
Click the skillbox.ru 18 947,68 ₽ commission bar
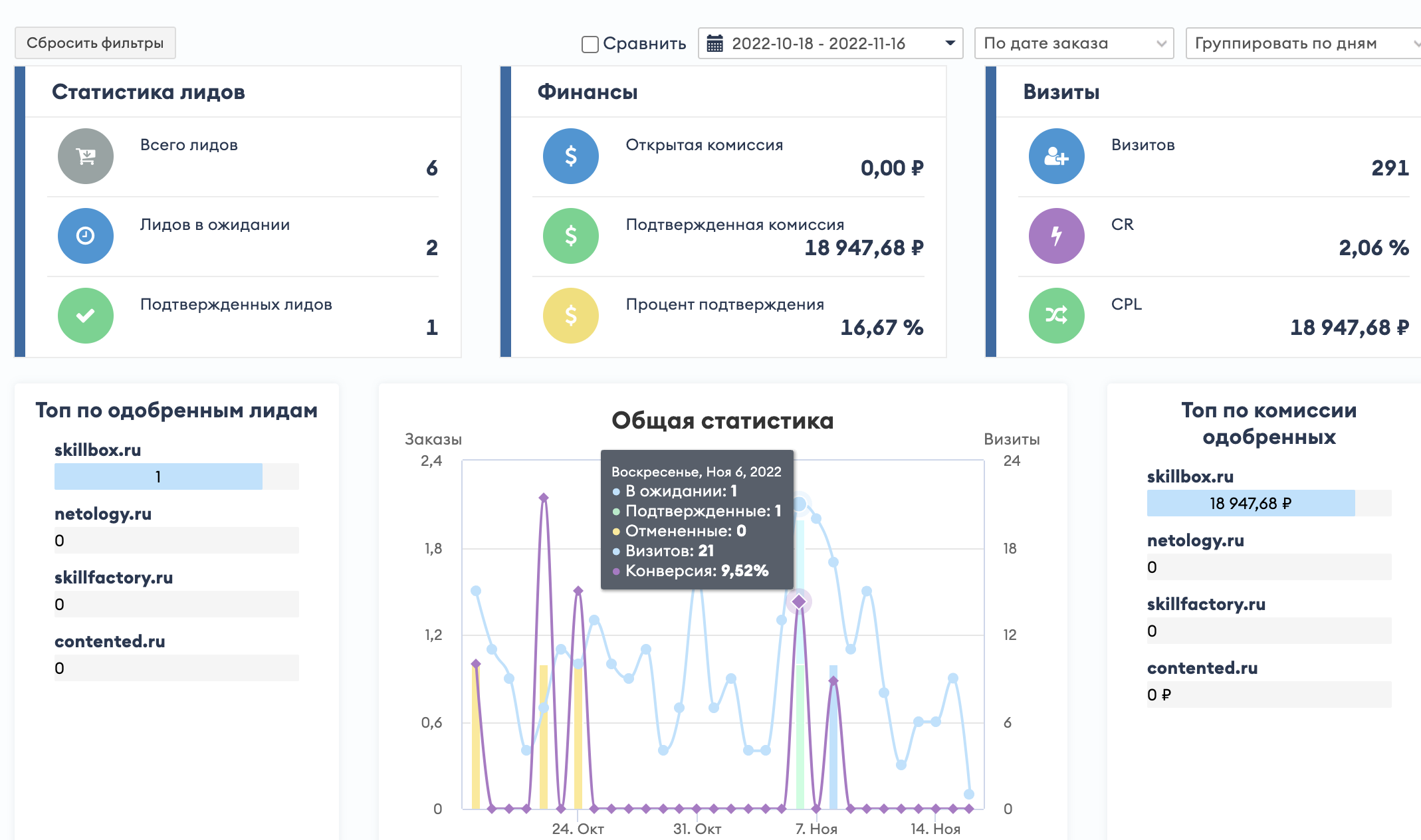pos(1250,503)
